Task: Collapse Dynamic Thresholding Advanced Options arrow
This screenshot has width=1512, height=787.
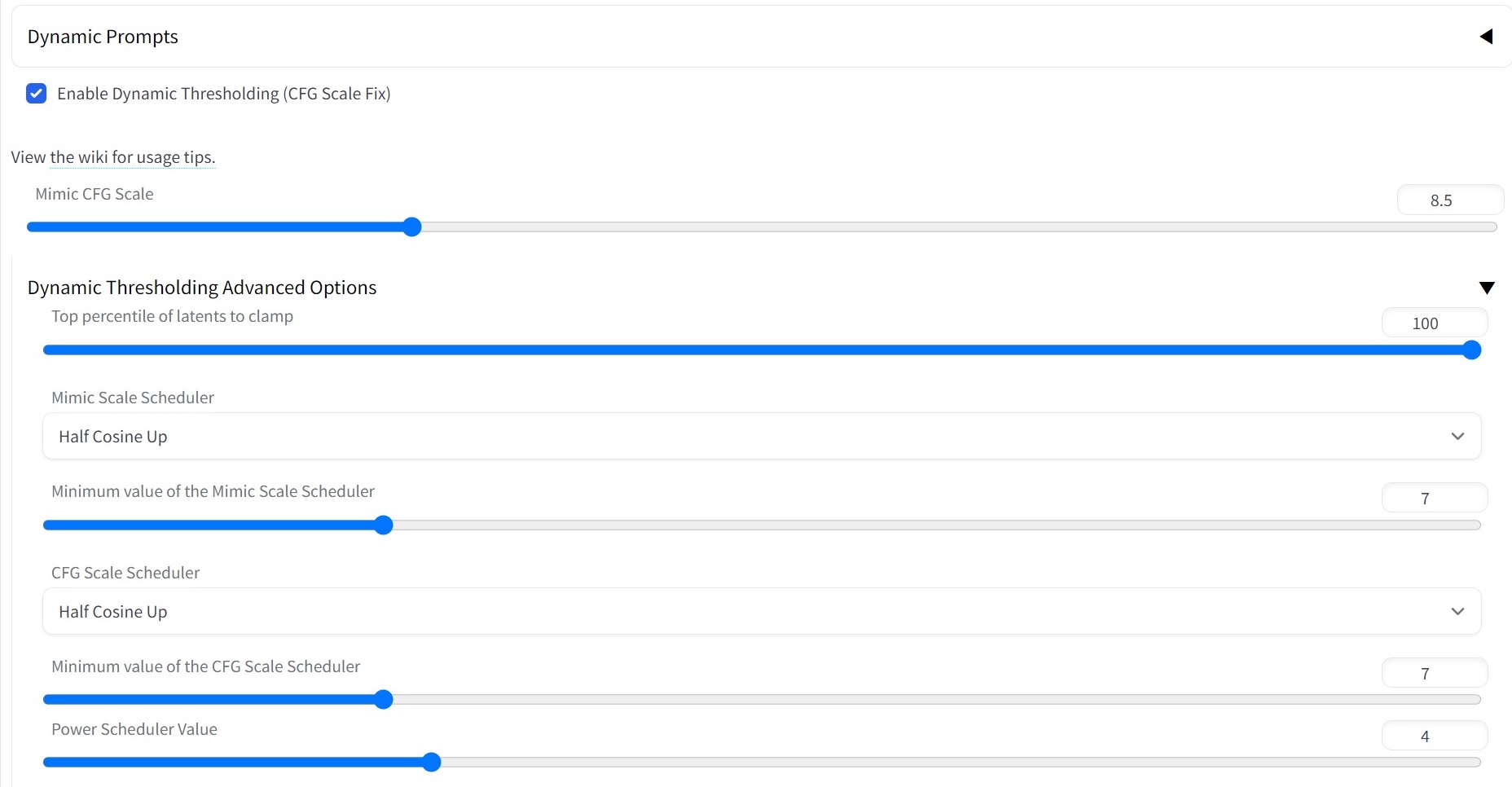Action: 1486,288
